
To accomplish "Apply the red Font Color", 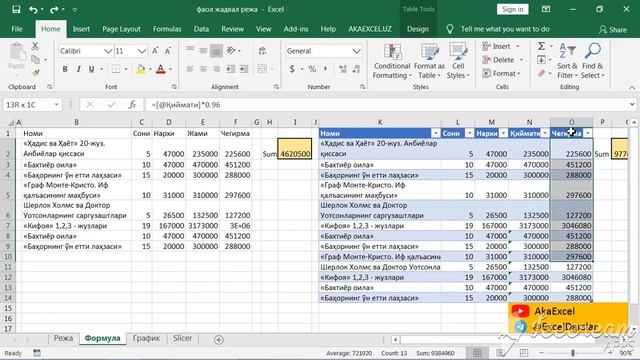I will [x=161, y=69].
